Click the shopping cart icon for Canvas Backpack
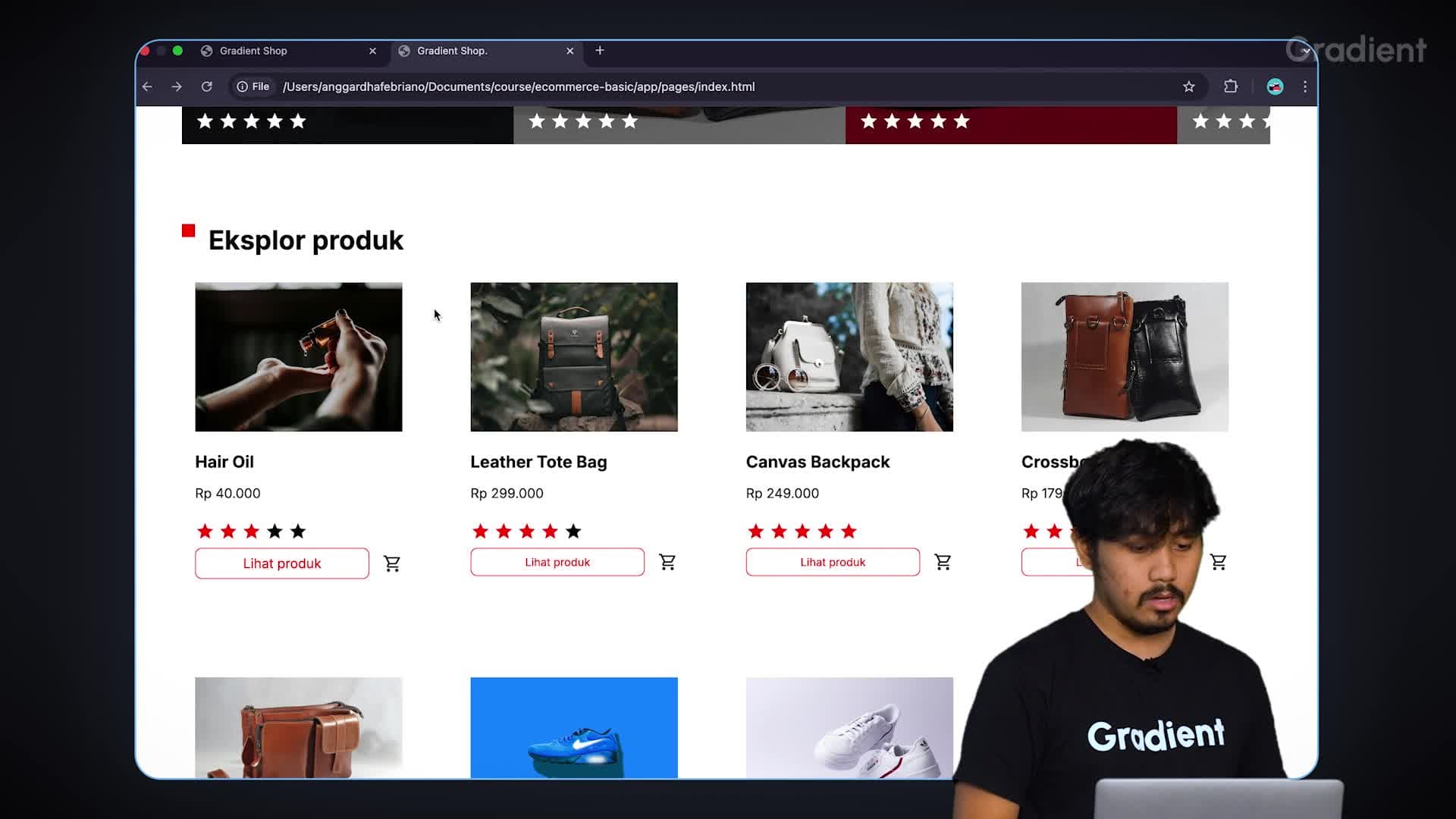This screenshot has height=819, width=1456. 942,561
